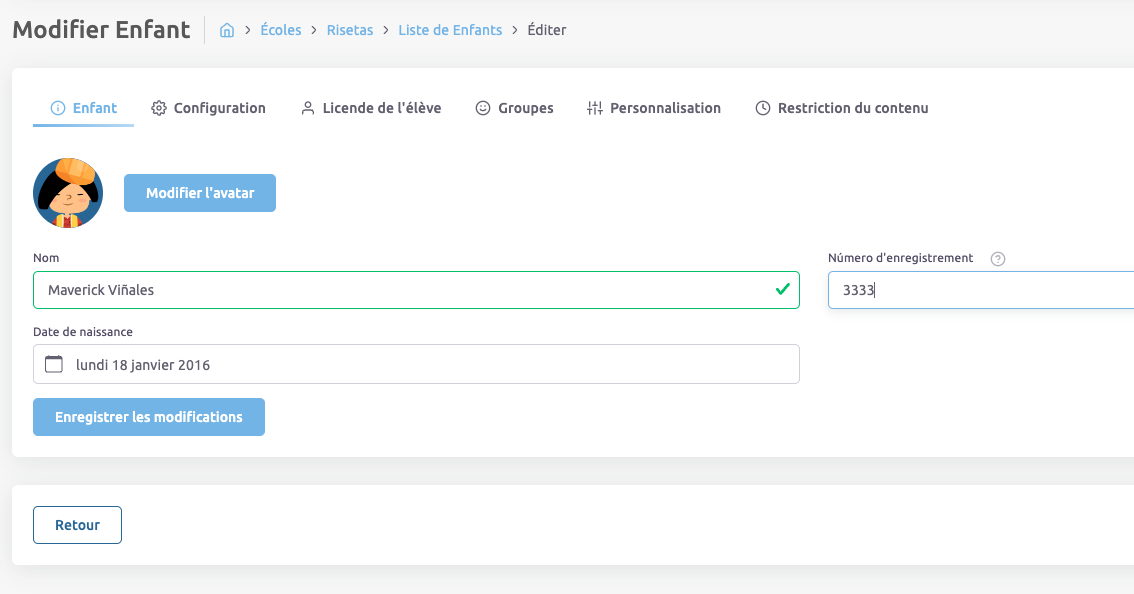Screen dimensions: 1134x594
Task: Click the clock icon for Restriction du contenu
Action: [763, 108]
